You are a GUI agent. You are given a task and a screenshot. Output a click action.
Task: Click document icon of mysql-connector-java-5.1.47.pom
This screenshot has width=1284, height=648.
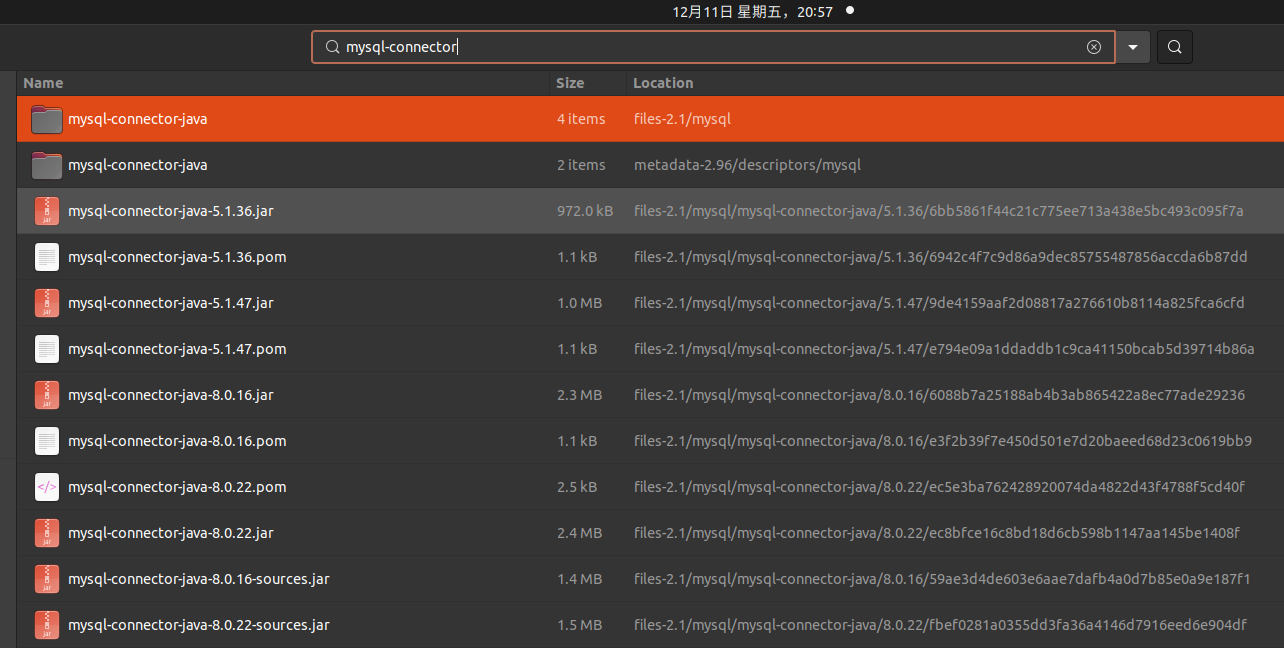(47, 349)
